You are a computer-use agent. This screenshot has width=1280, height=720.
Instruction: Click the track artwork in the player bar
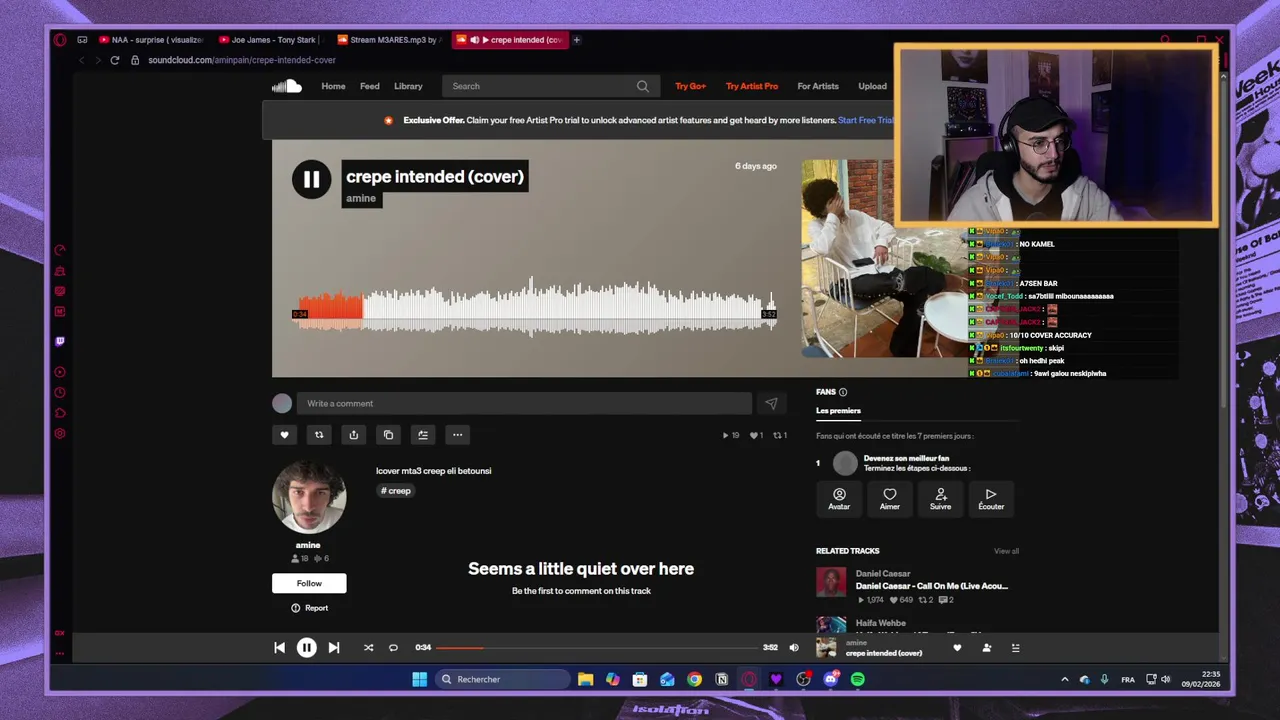tap(826, 648)
